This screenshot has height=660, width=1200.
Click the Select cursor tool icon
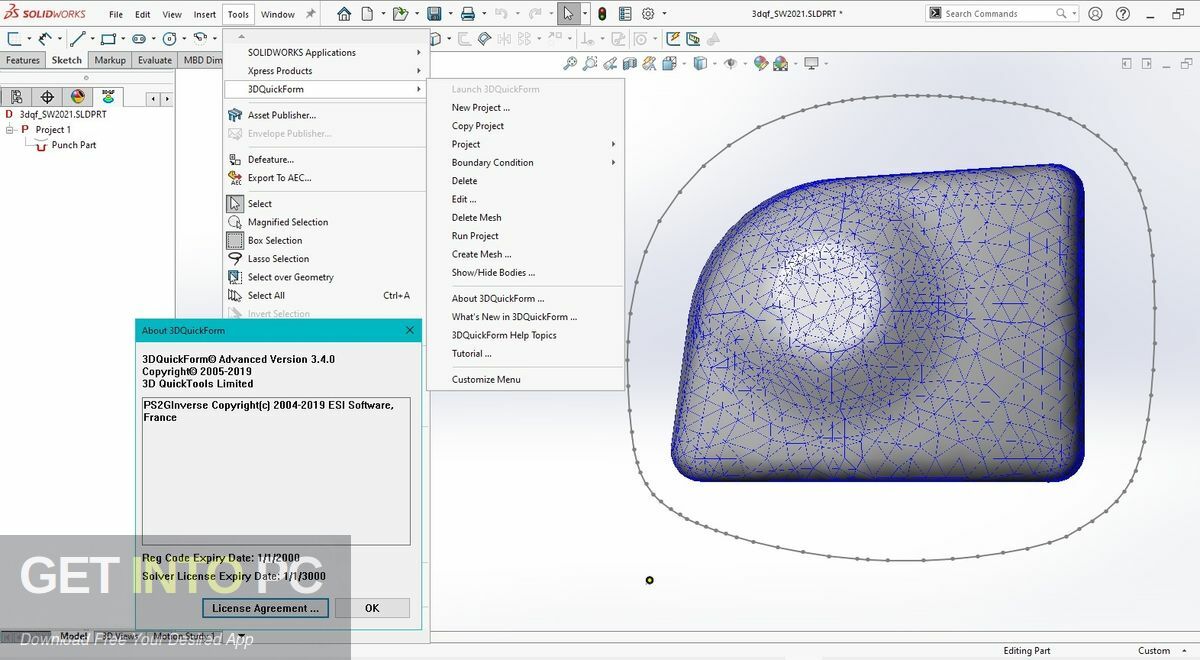pyautogui.click(x=568, y=14)
